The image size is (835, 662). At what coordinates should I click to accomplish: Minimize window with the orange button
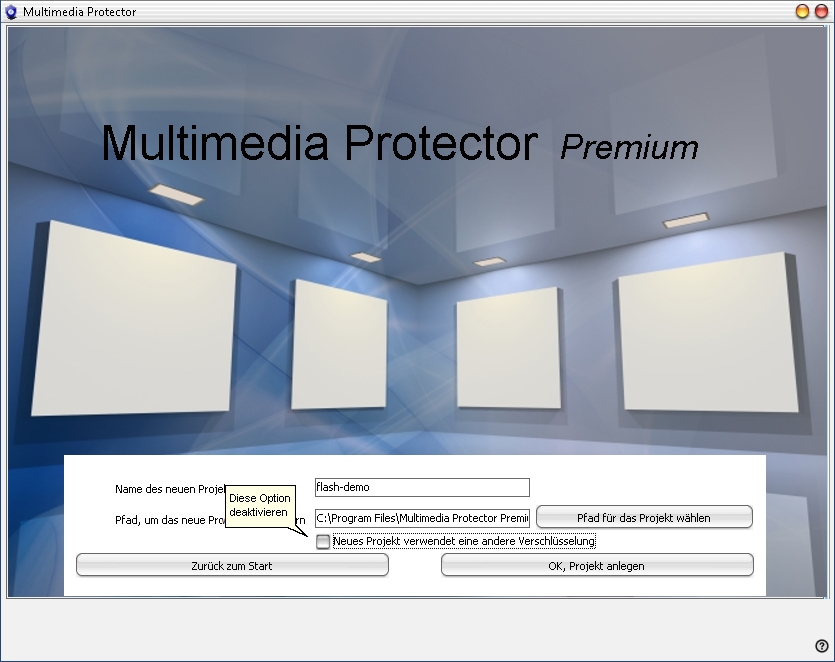(x=802, y=12)
